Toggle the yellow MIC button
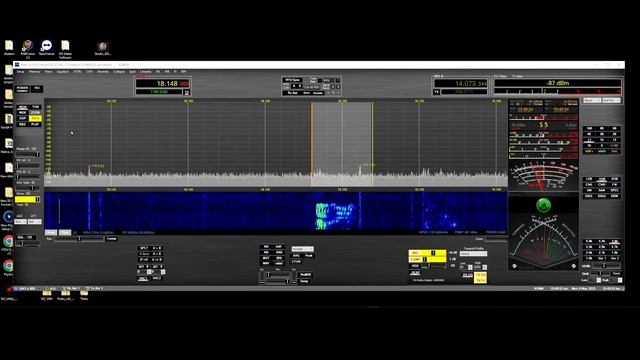This screenshot has width=640, height=360. pos(415,253)
